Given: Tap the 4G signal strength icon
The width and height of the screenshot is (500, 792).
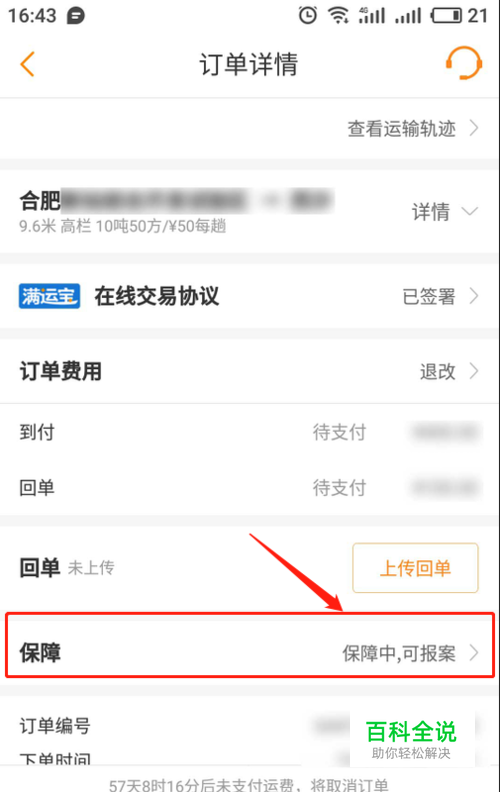Looking at the screenshot, I should pos(371,15).
